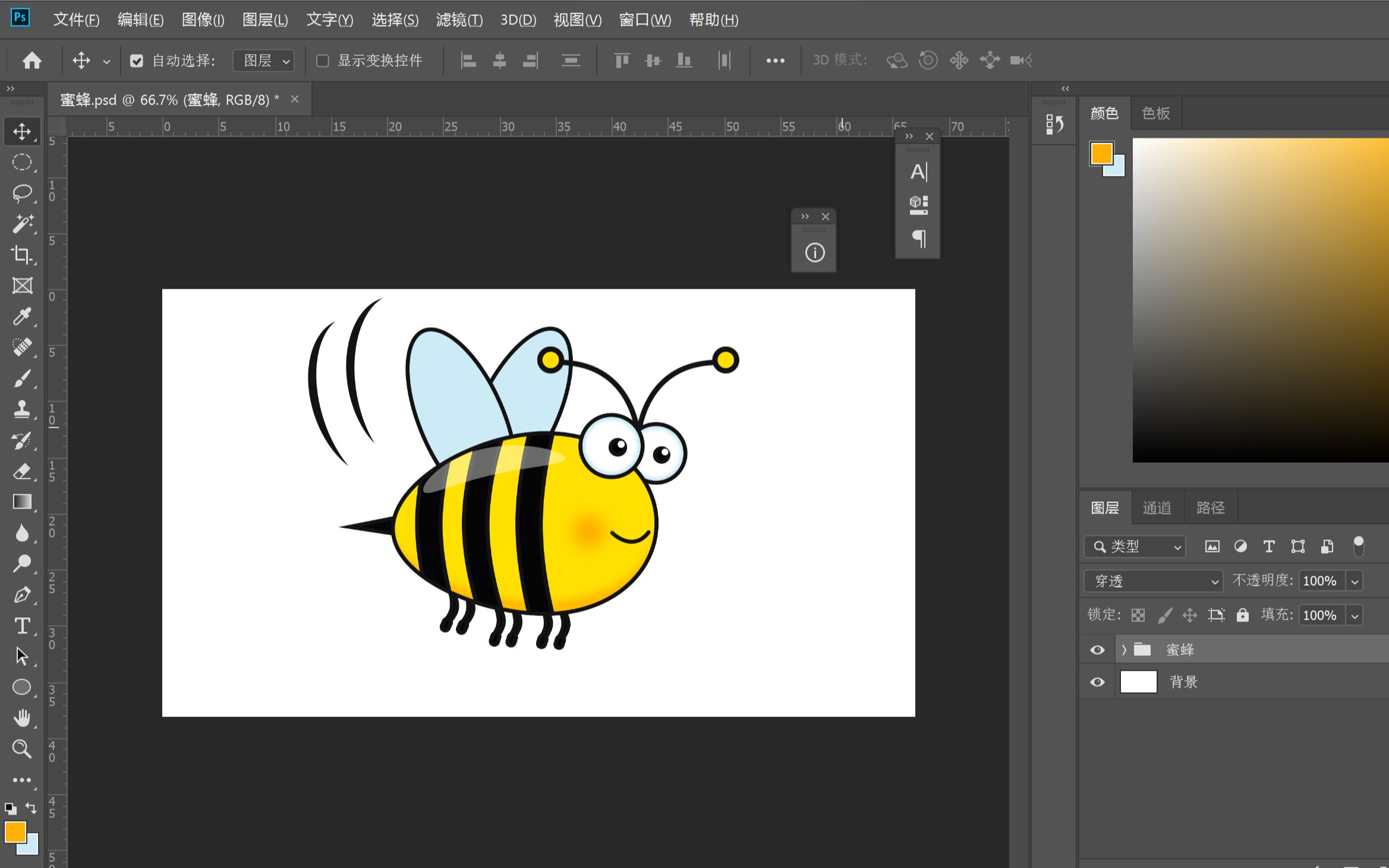Open the fill 填充 slider arrow

(1355, 616)
